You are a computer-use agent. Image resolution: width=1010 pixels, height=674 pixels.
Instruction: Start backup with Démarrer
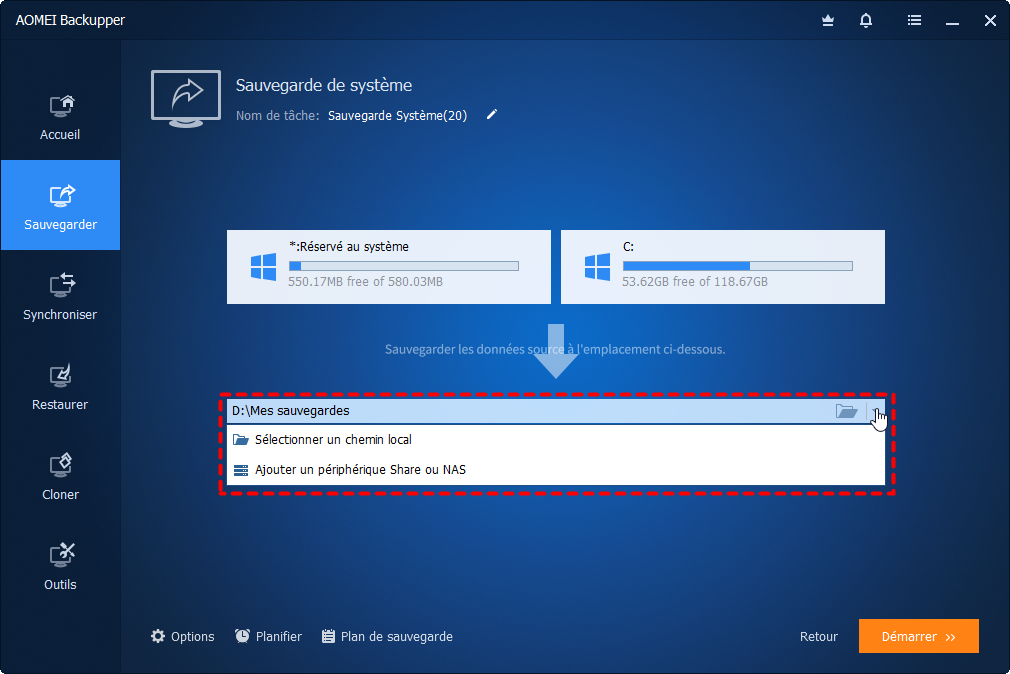pos(919,637)
